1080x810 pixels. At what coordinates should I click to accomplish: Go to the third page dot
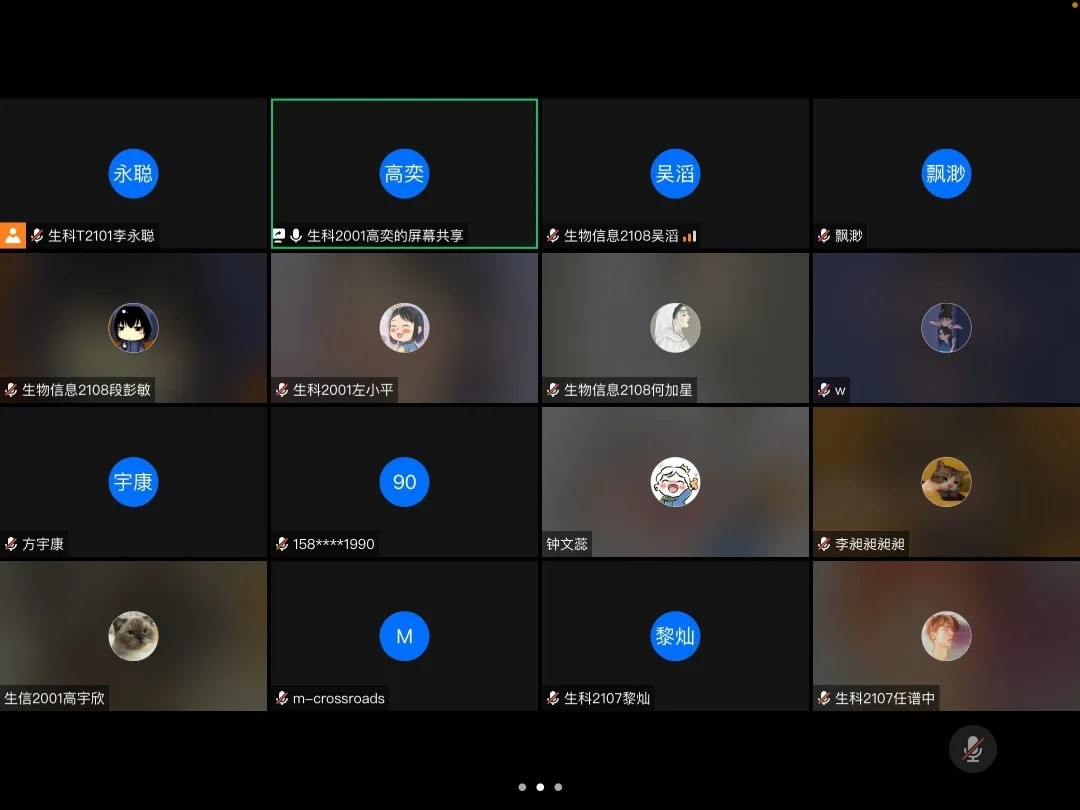(558, 787)
